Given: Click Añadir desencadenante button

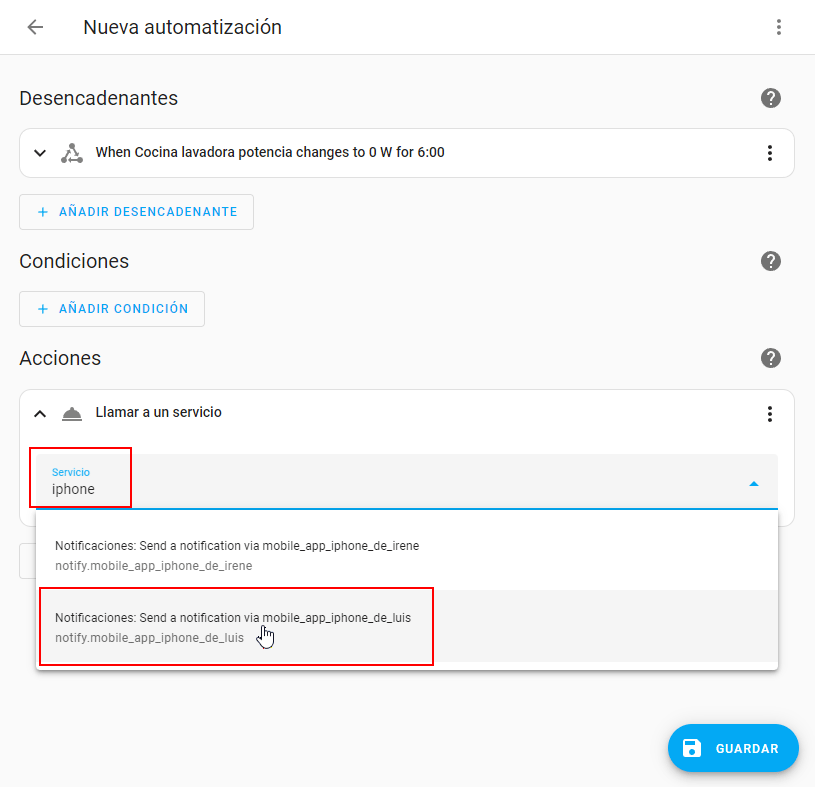Looking at the screenshot, I should click(136, 212).
